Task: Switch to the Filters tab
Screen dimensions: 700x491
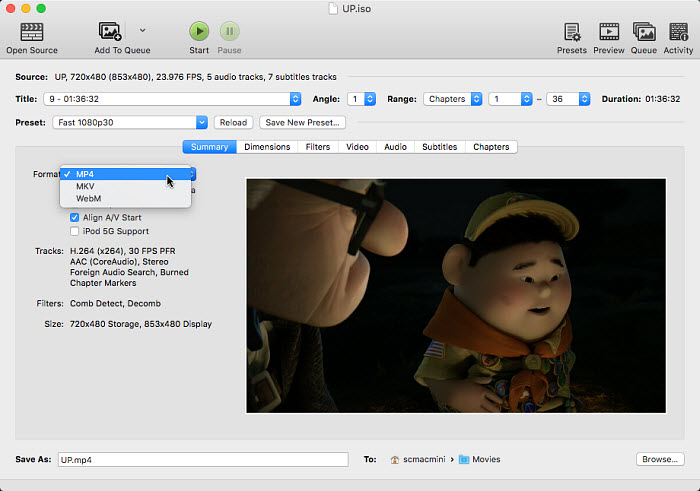Action: click(x=318, y=147)
